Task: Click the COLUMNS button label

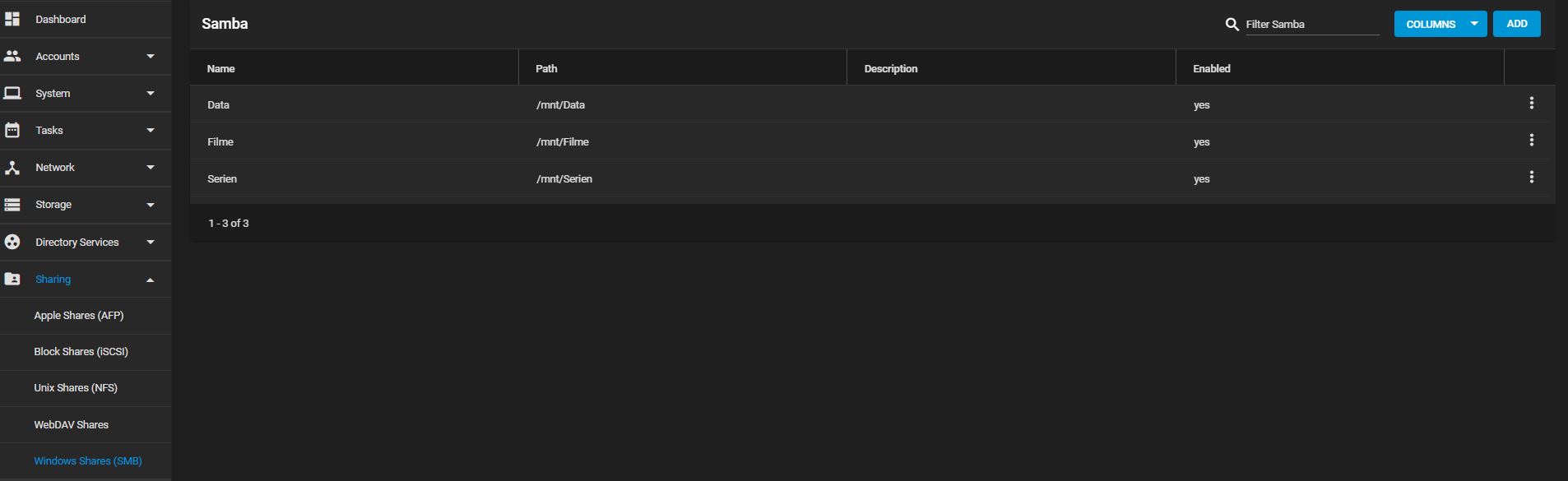Action: [1431, 25]
